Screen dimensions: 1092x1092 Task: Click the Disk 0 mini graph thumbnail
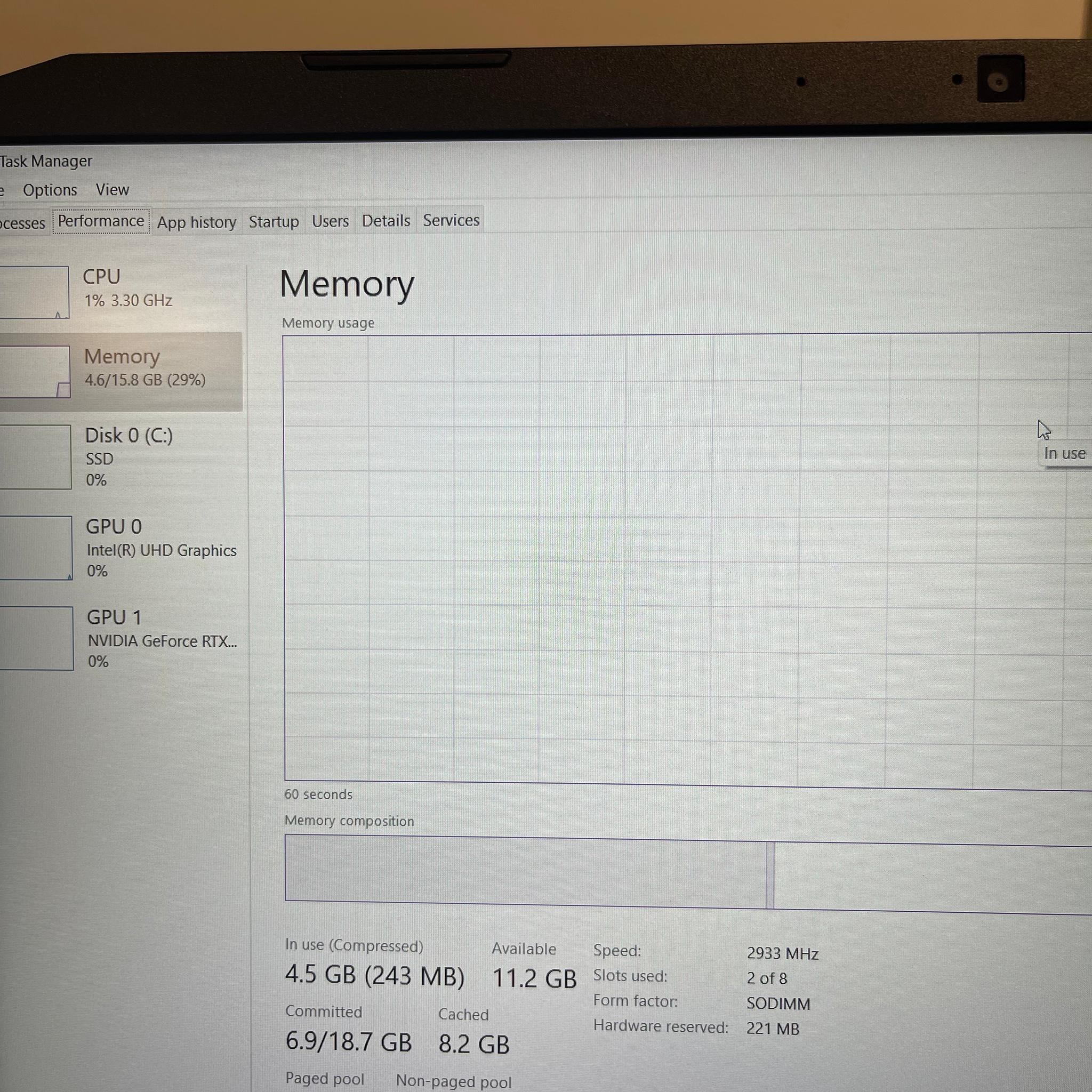(35, 457)
